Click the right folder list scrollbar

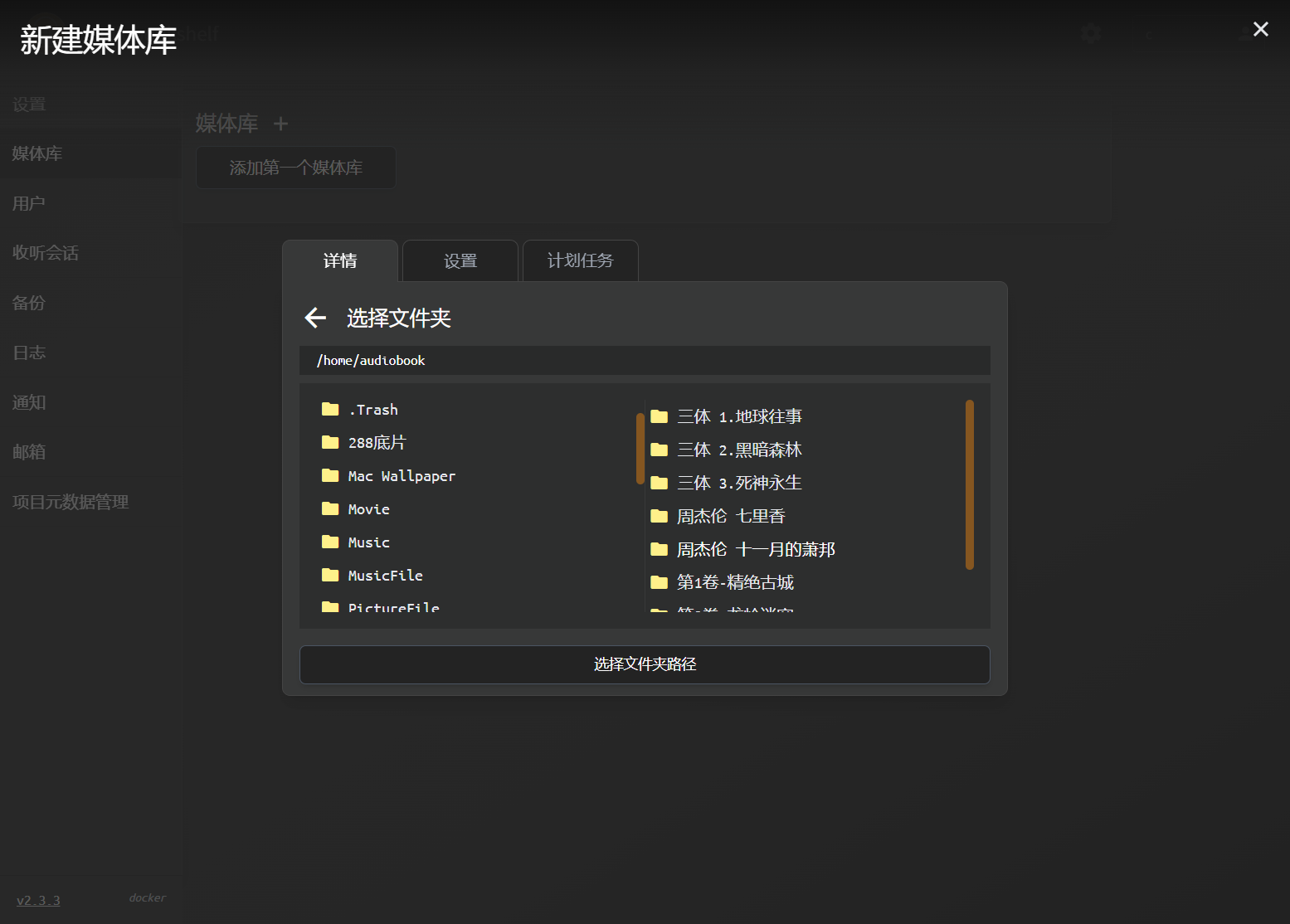(969, 484)
